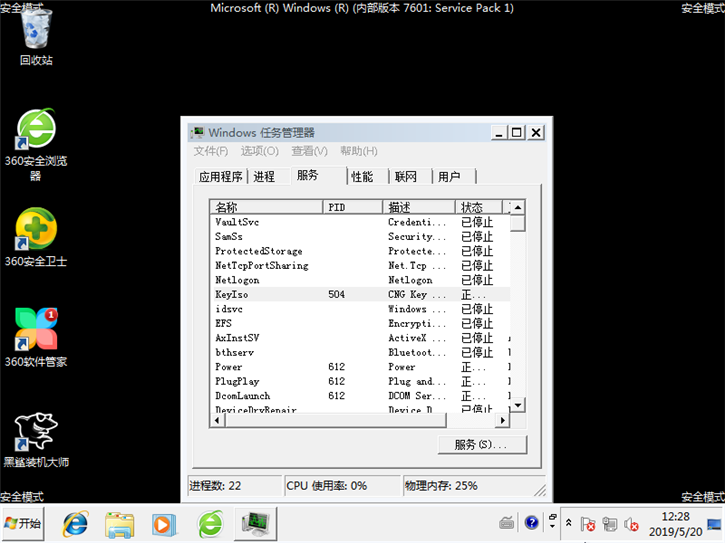Select the Netlogon service row
Screen dimensions: 725x543
coord(360,280)
